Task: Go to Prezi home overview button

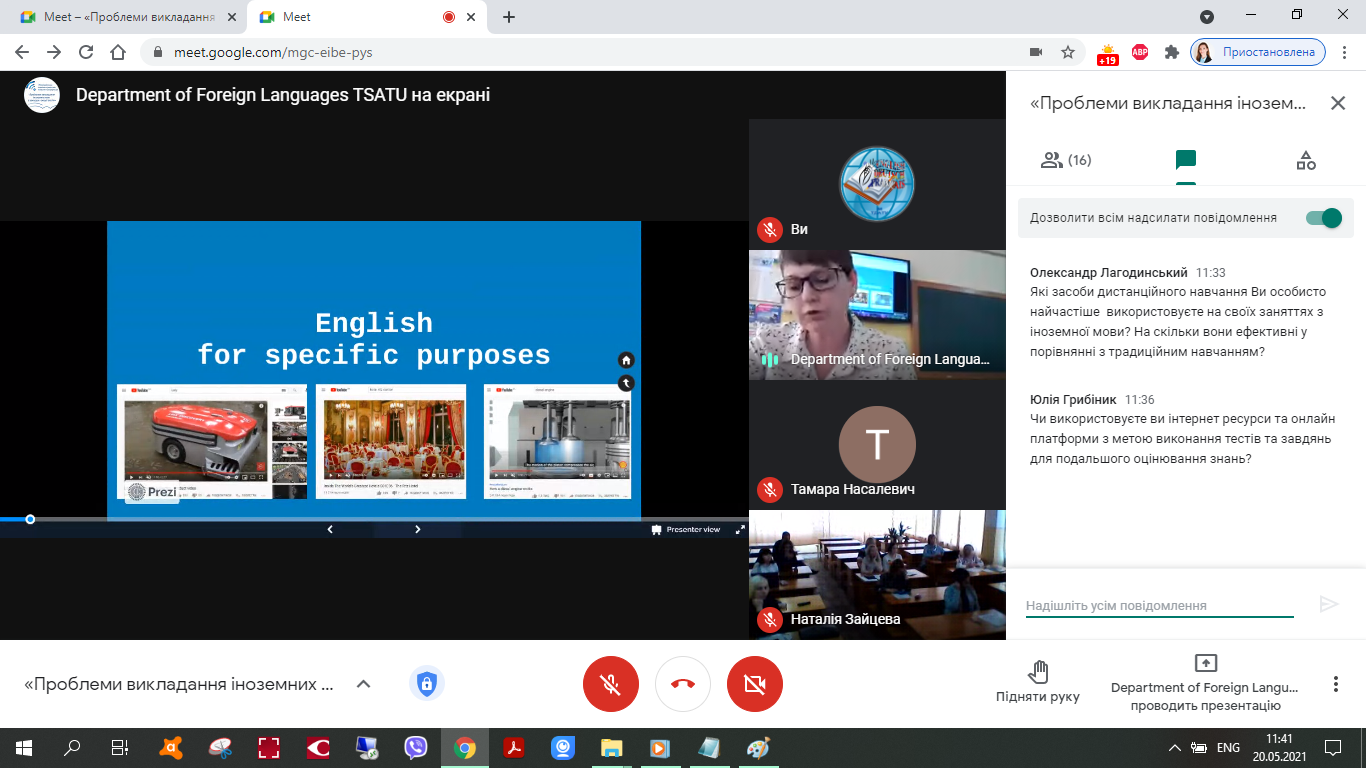Action: tap(626, 360)
